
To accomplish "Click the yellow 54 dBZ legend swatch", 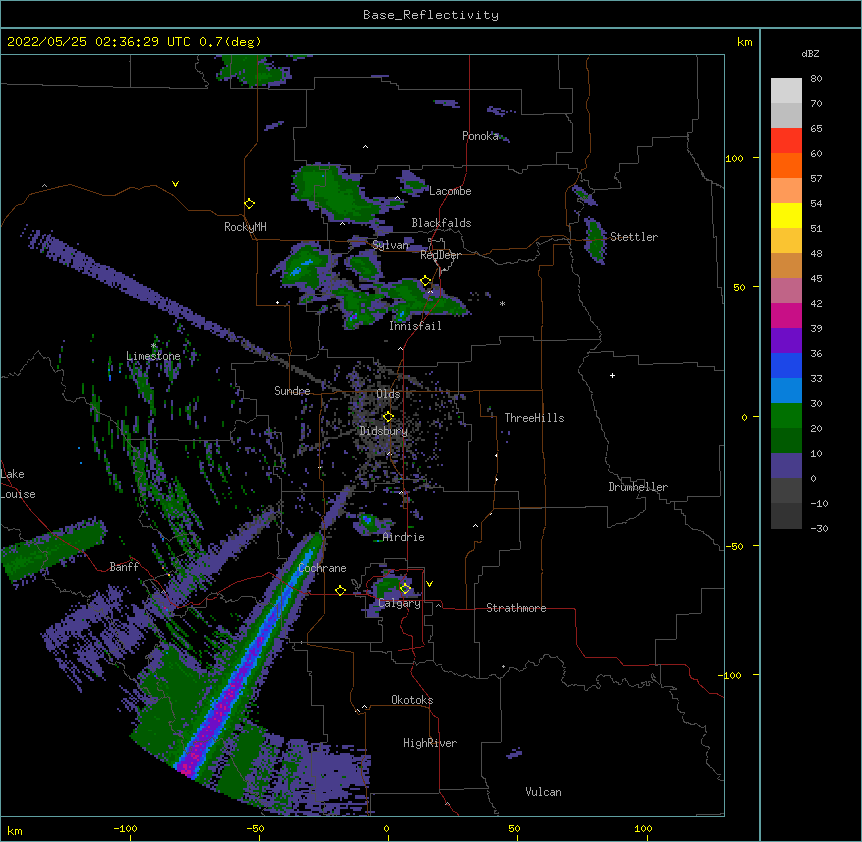I will pyautogui.click(x=786, y=215).
